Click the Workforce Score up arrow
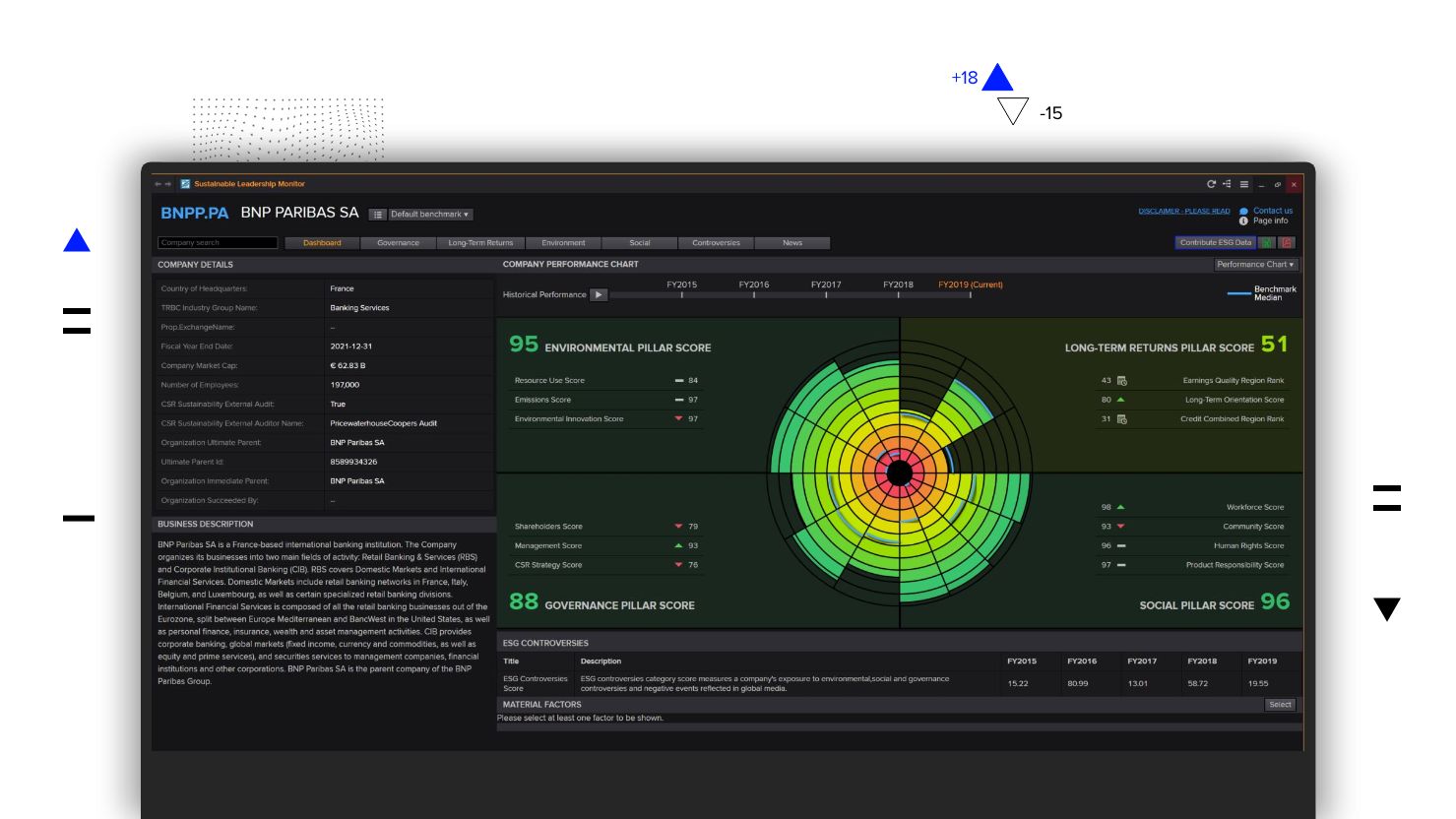The width and height of the screenshot is (1456, 819). click(x=1120, y=507)
